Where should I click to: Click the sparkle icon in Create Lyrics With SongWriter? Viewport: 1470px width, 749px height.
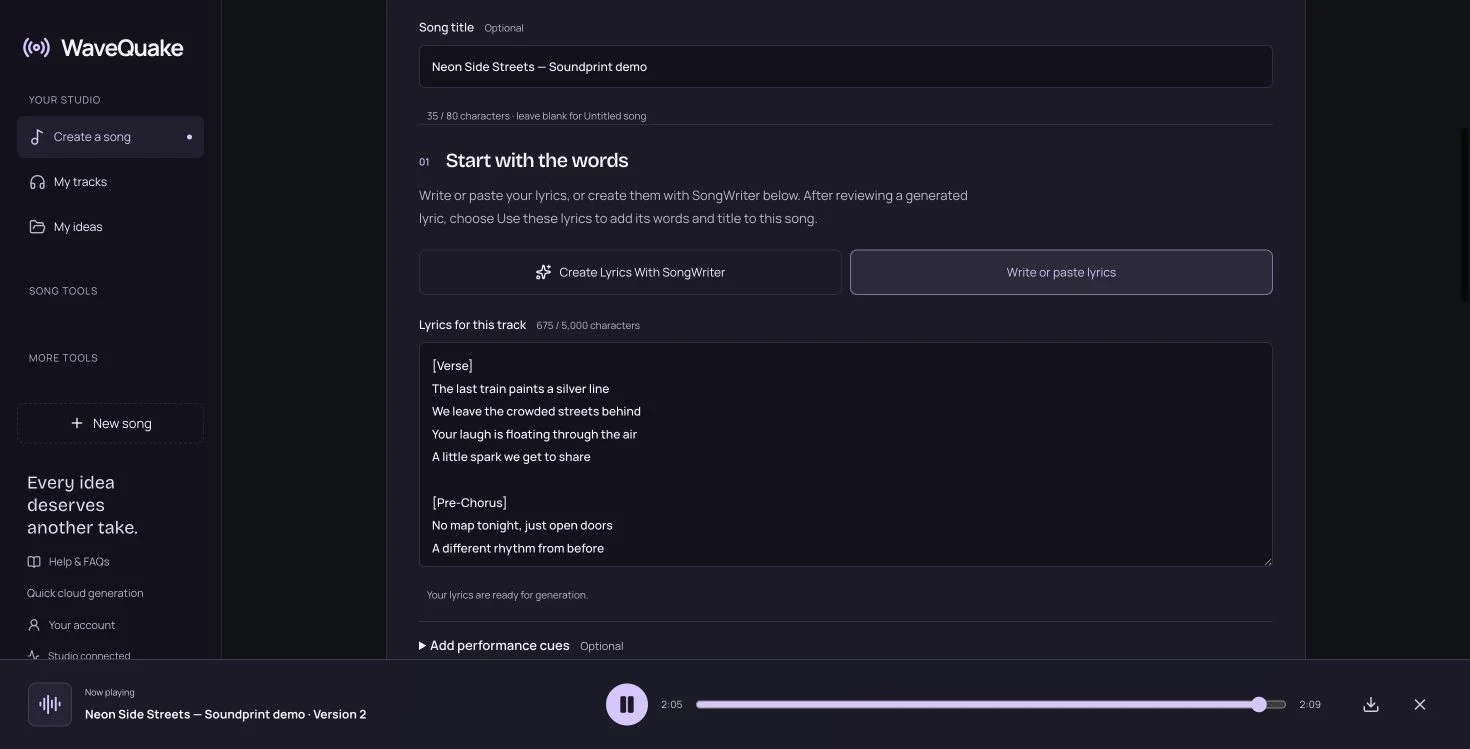click(543, 272)
